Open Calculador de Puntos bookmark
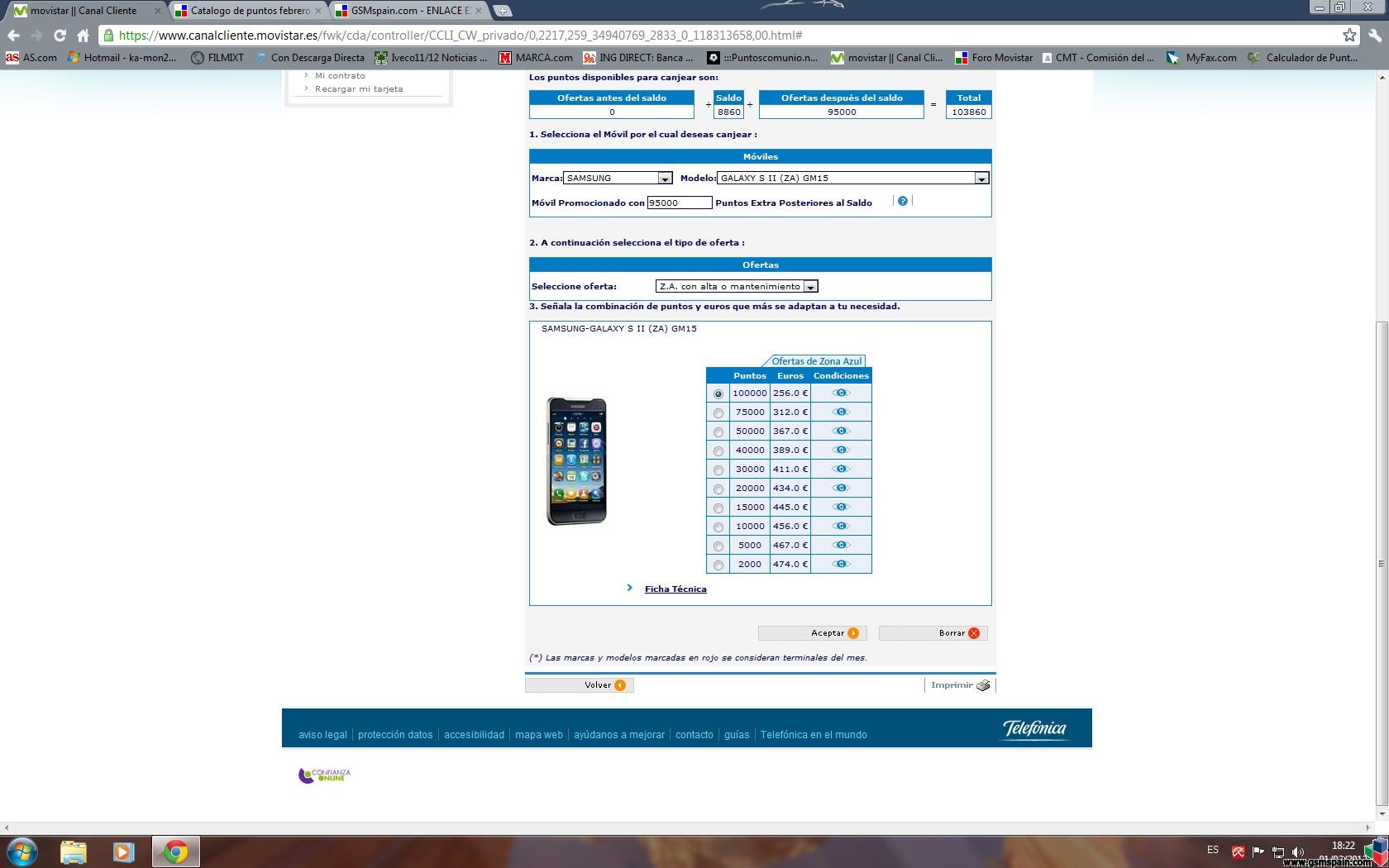This screenshot has height=868, width=1389. click(x=1303, y=58)
